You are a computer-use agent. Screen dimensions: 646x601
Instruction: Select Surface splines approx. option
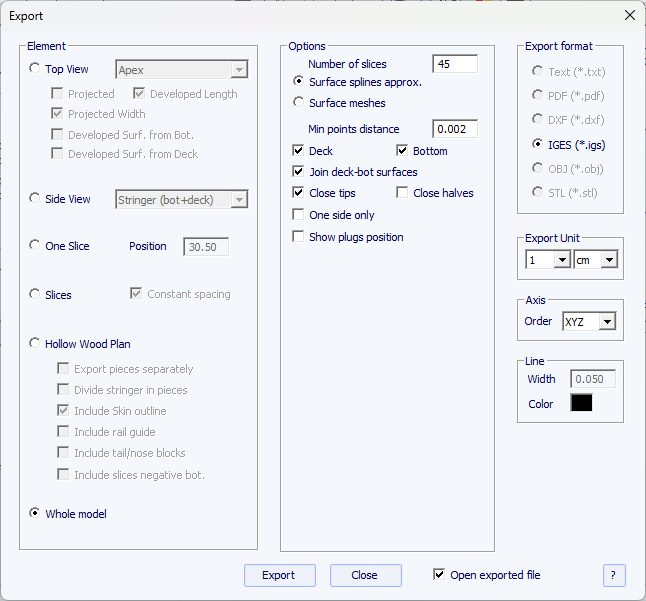tap(298, 81)
